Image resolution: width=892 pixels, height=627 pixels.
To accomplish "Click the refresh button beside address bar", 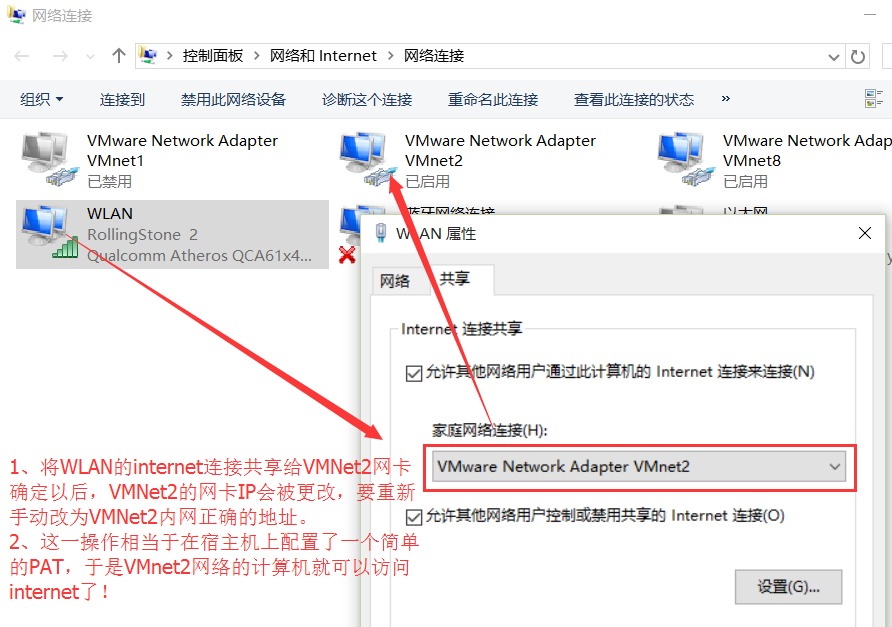I will (x=857, y=56).
